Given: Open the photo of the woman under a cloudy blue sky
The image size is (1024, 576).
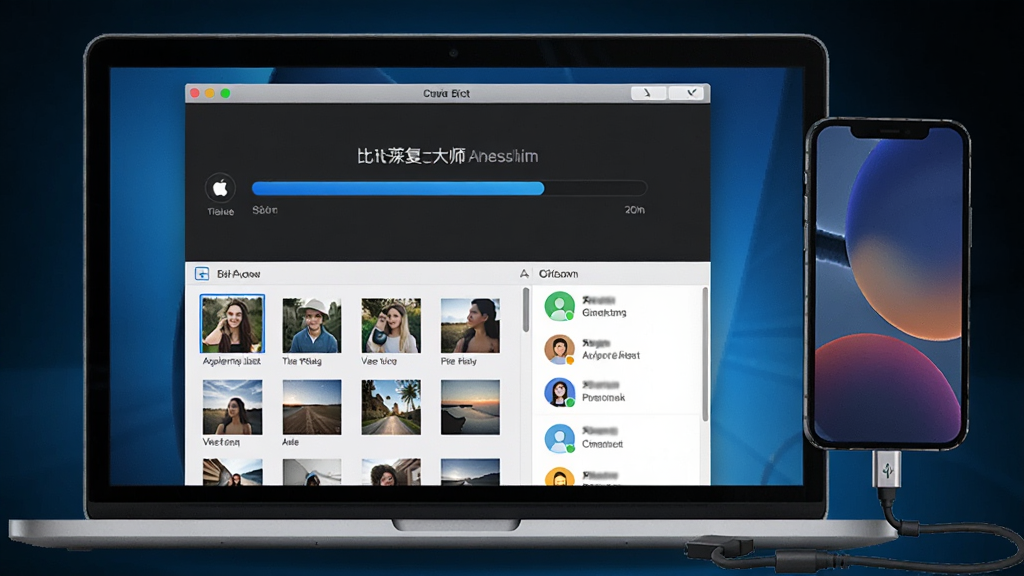Looking at the screenshot, I should (232, 407).
